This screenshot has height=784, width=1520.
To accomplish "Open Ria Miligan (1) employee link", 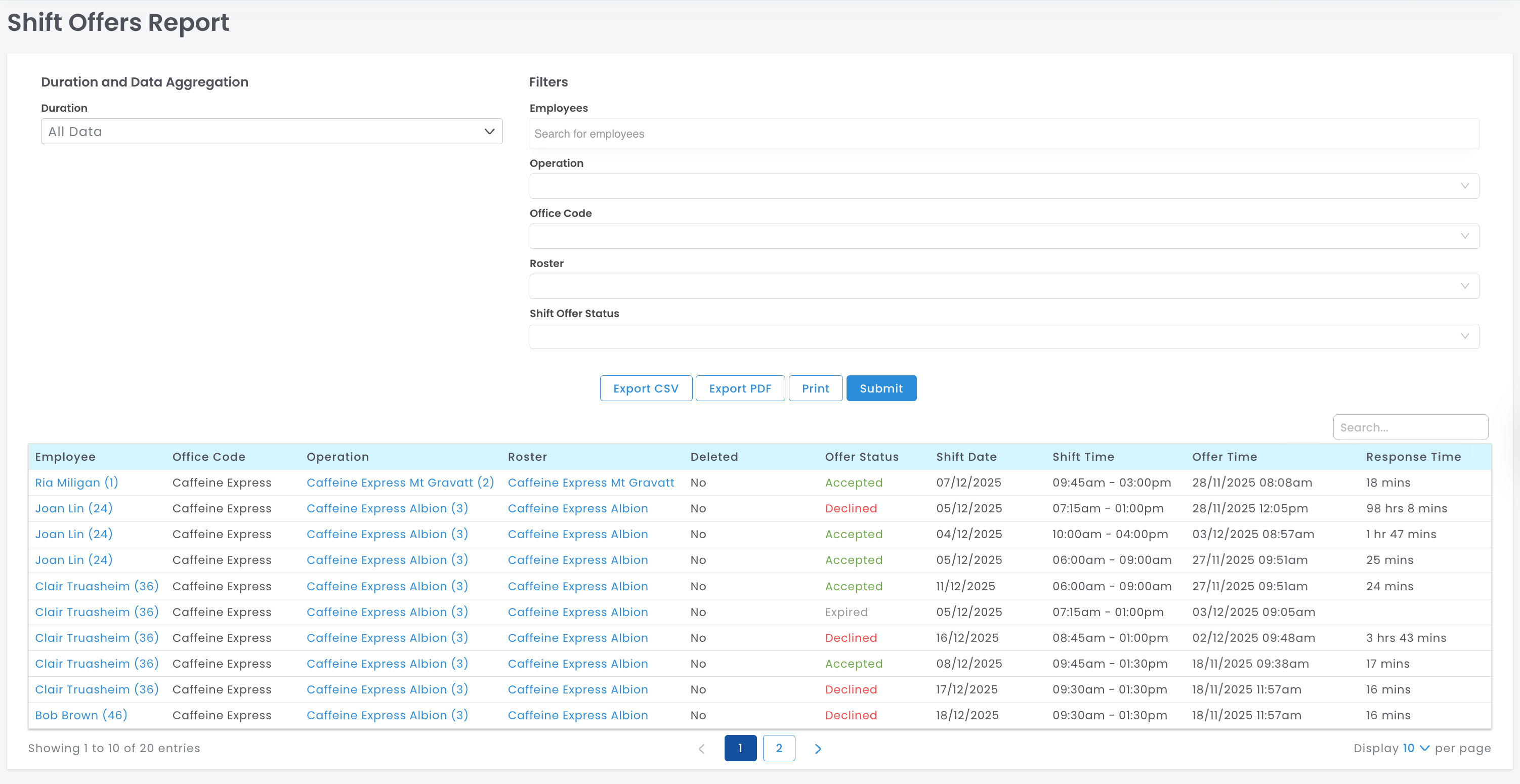I will (76, 483).
